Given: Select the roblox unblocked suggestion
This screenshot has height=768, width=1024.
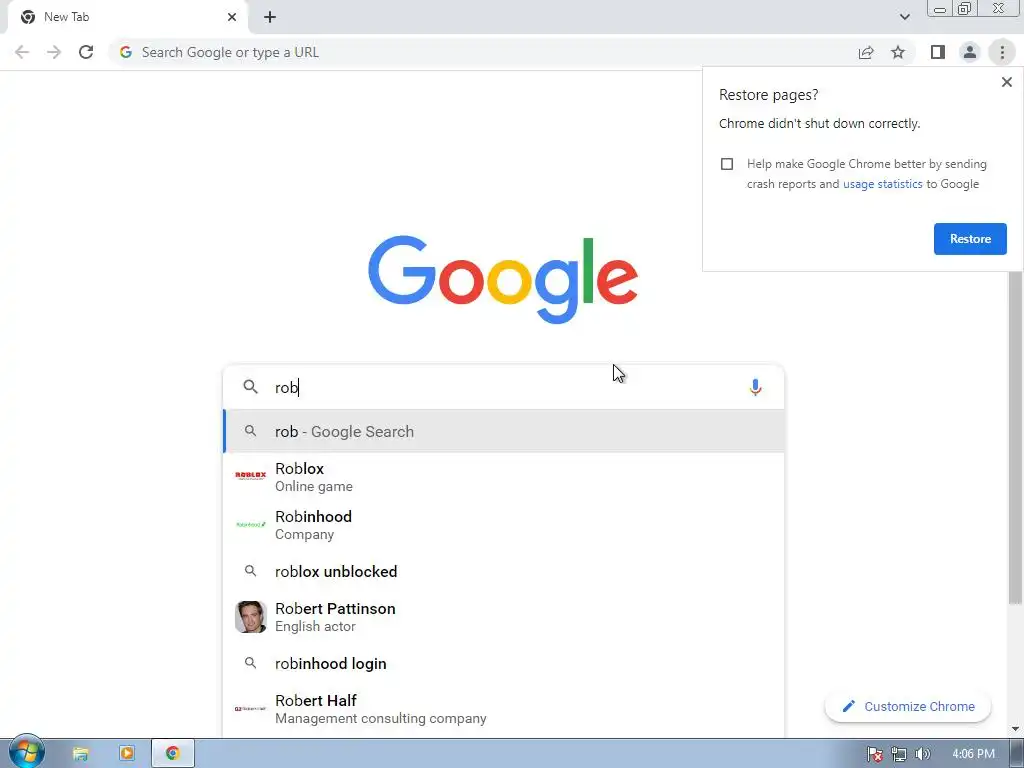Looking at the screenshot, I should (503, 571).
